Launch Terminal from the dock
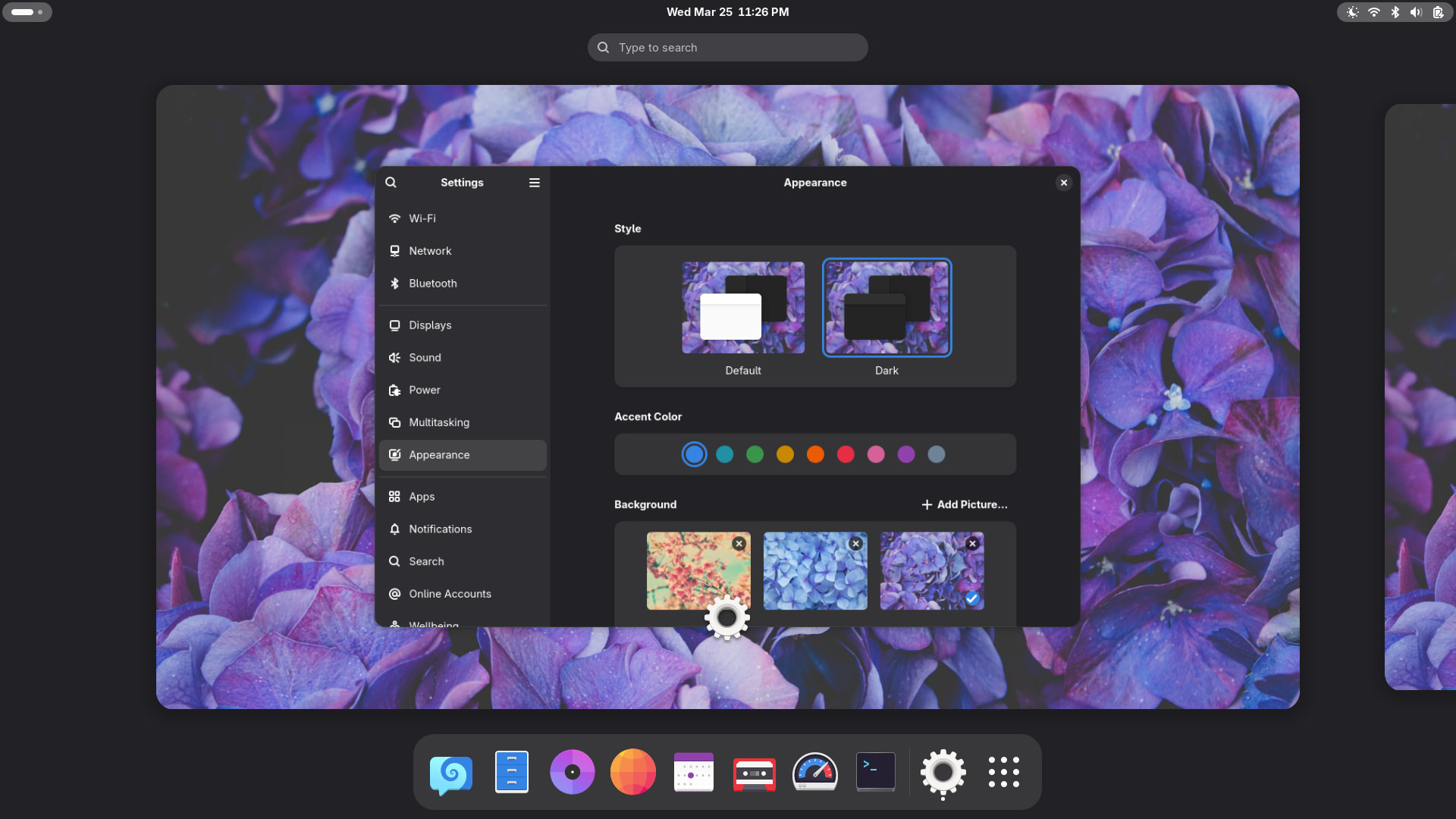This screenshot has height=819, width=1456. [875, 772]
